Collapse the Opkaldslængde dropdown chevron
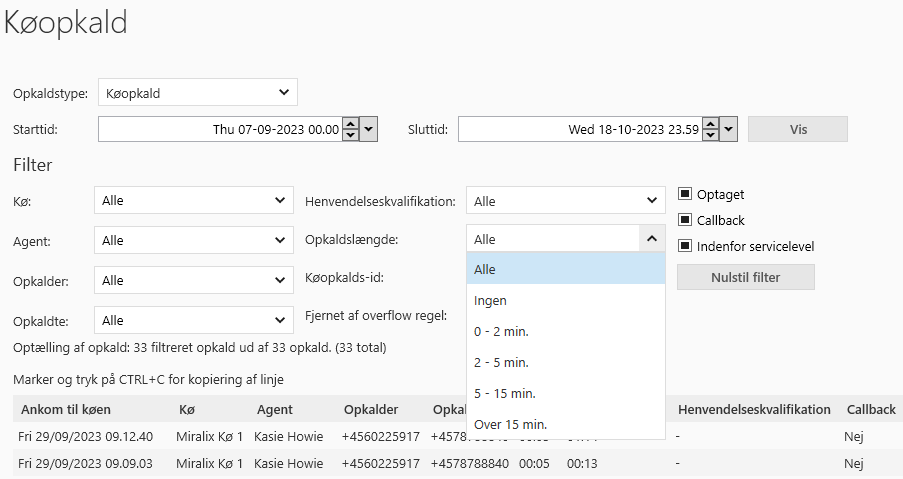 (x=651, y=239)
